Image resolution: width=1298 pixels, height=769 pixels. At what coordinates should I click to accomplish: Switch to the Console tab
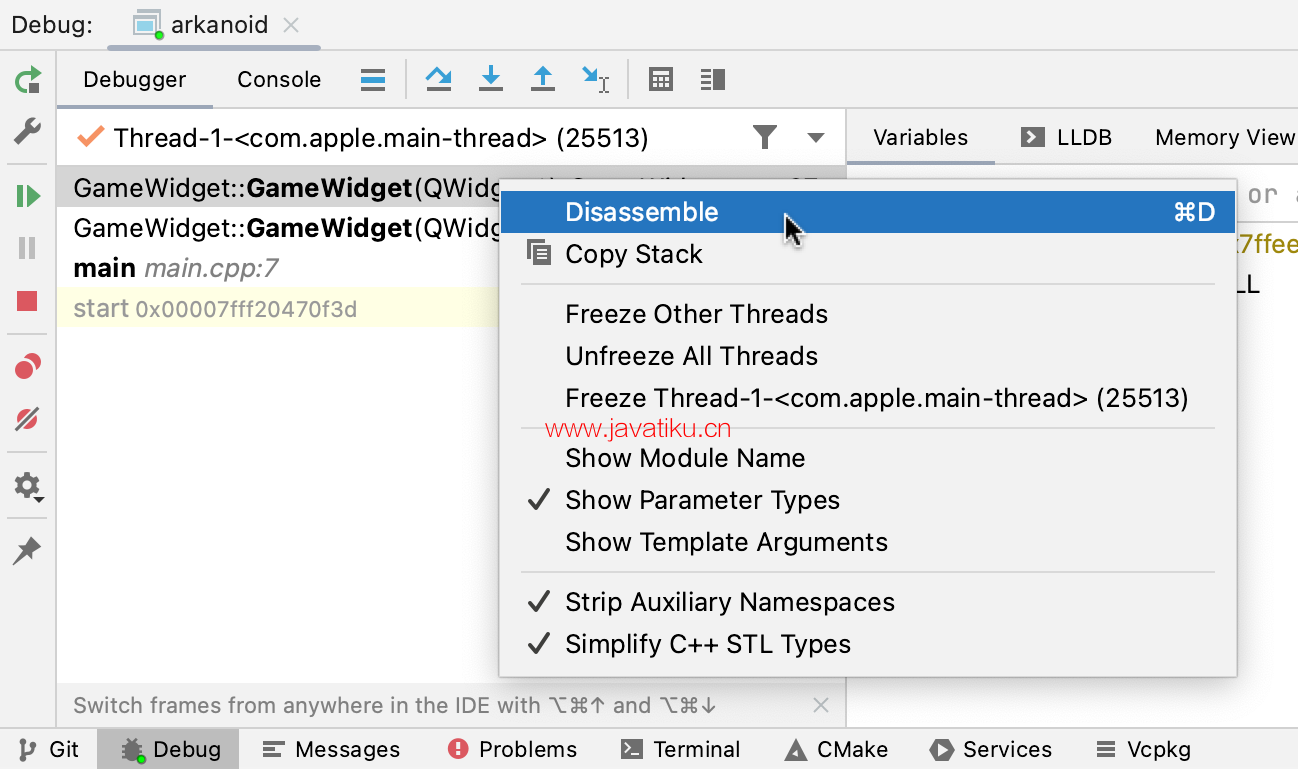click(x=279, y=80)
